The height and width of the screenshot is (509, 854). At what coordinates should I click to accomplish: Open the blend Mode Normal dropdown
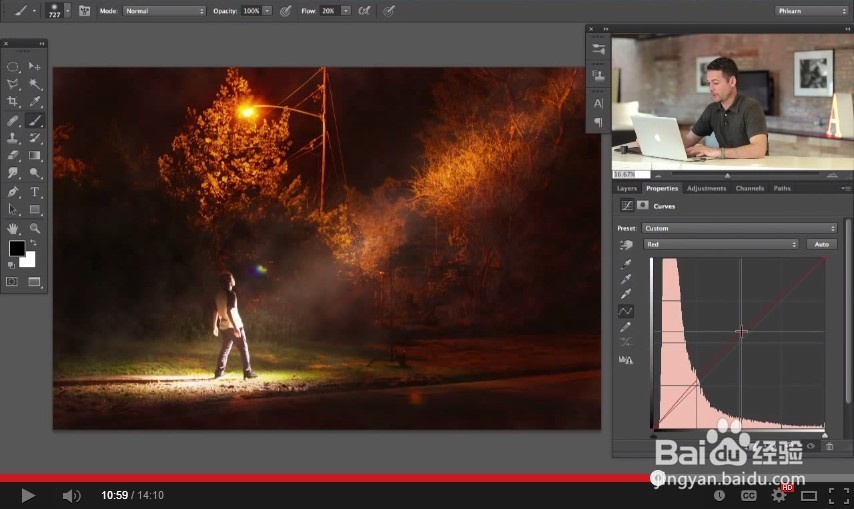coord(164,11)
